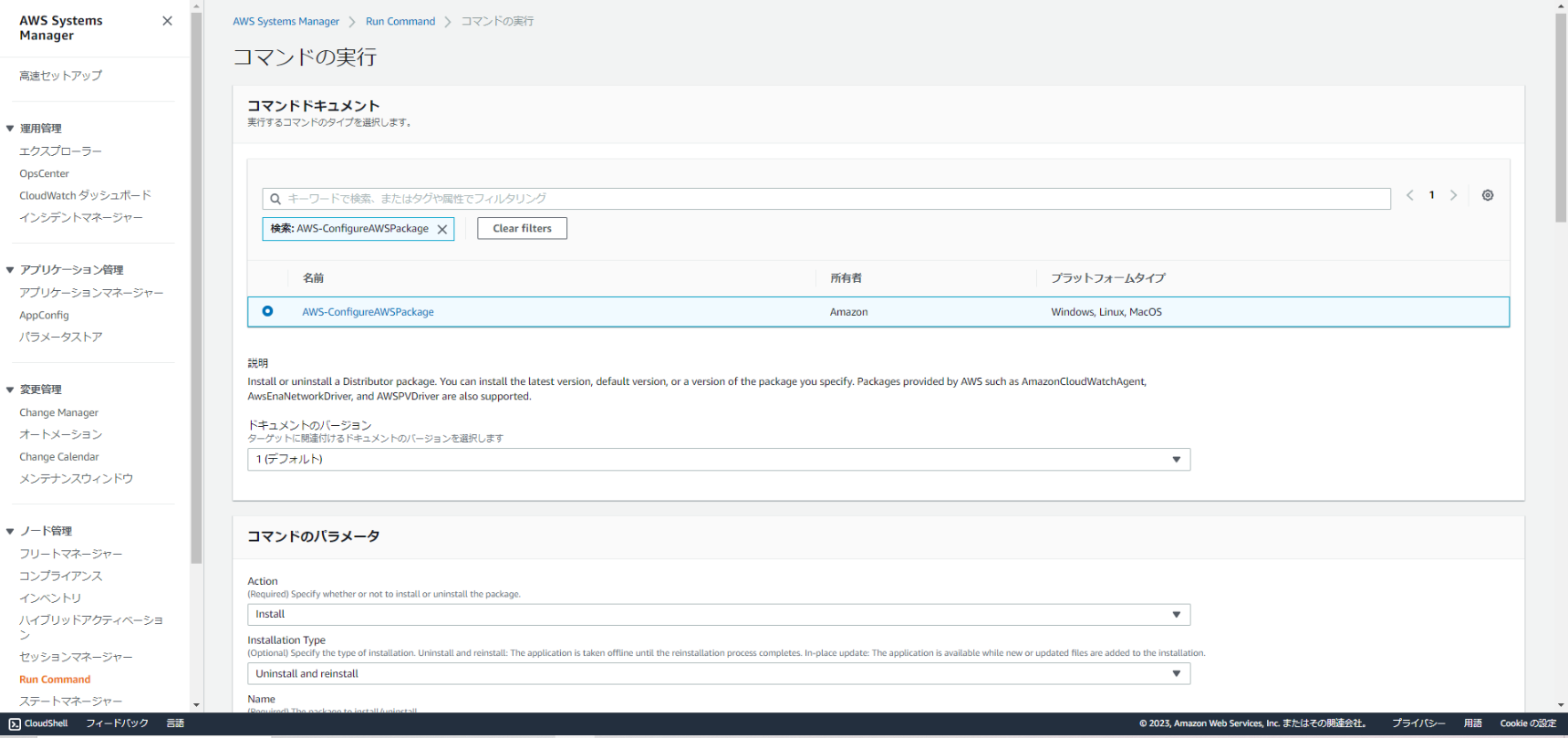This screenshot has height=738, width=1568.
Task: Go to Run Command breadcrumb
Action: (x=400, y=22)
